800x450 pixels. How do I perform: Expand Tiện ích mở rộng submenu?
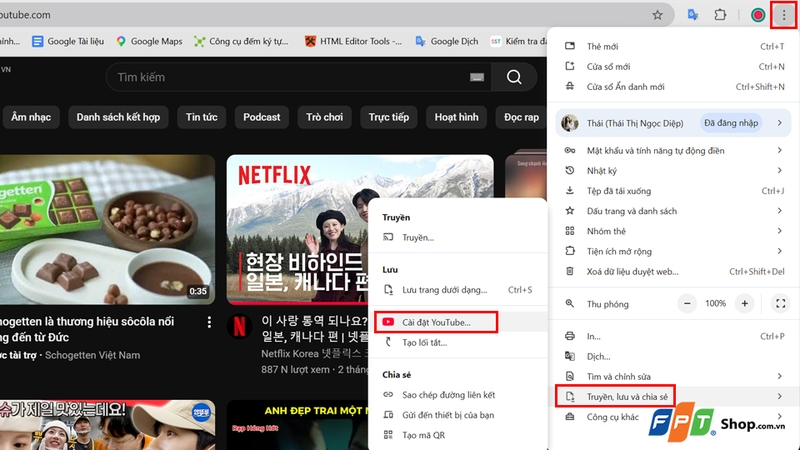click(x=673, y=251)
